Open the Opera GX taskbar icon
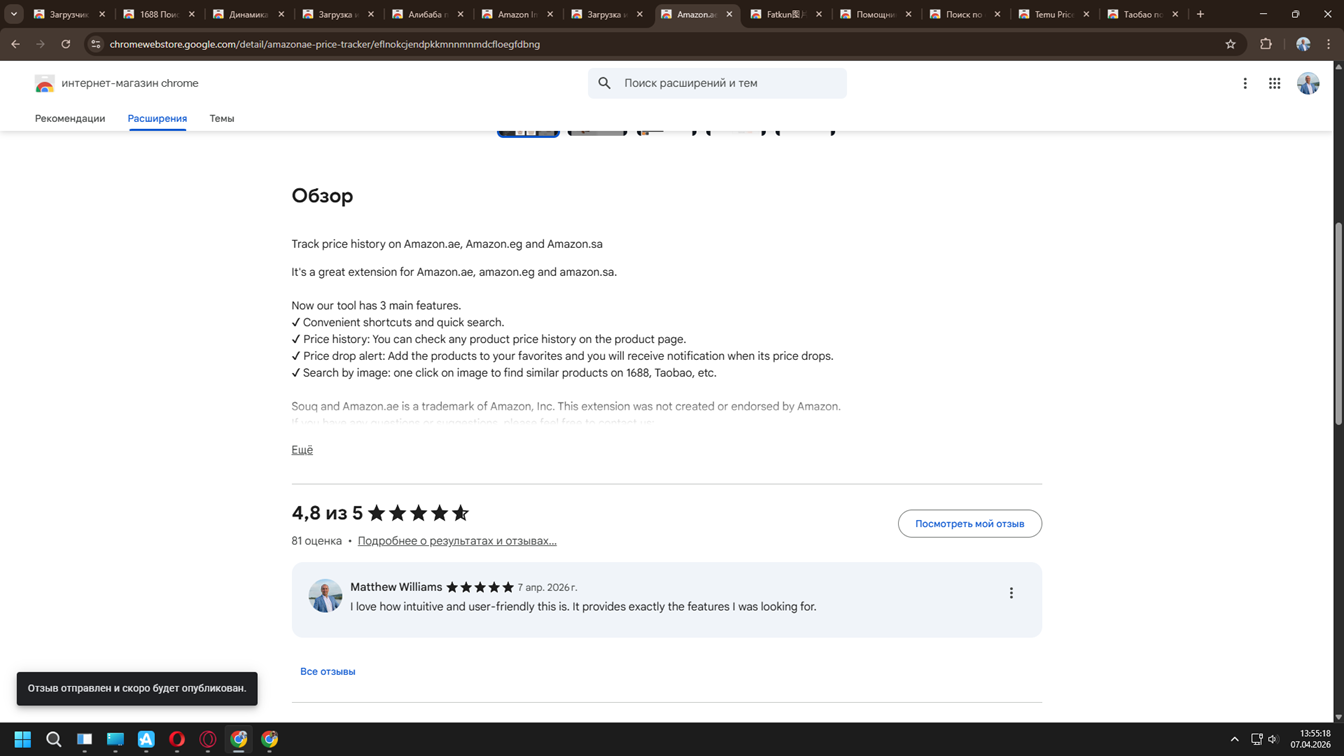 208,739
